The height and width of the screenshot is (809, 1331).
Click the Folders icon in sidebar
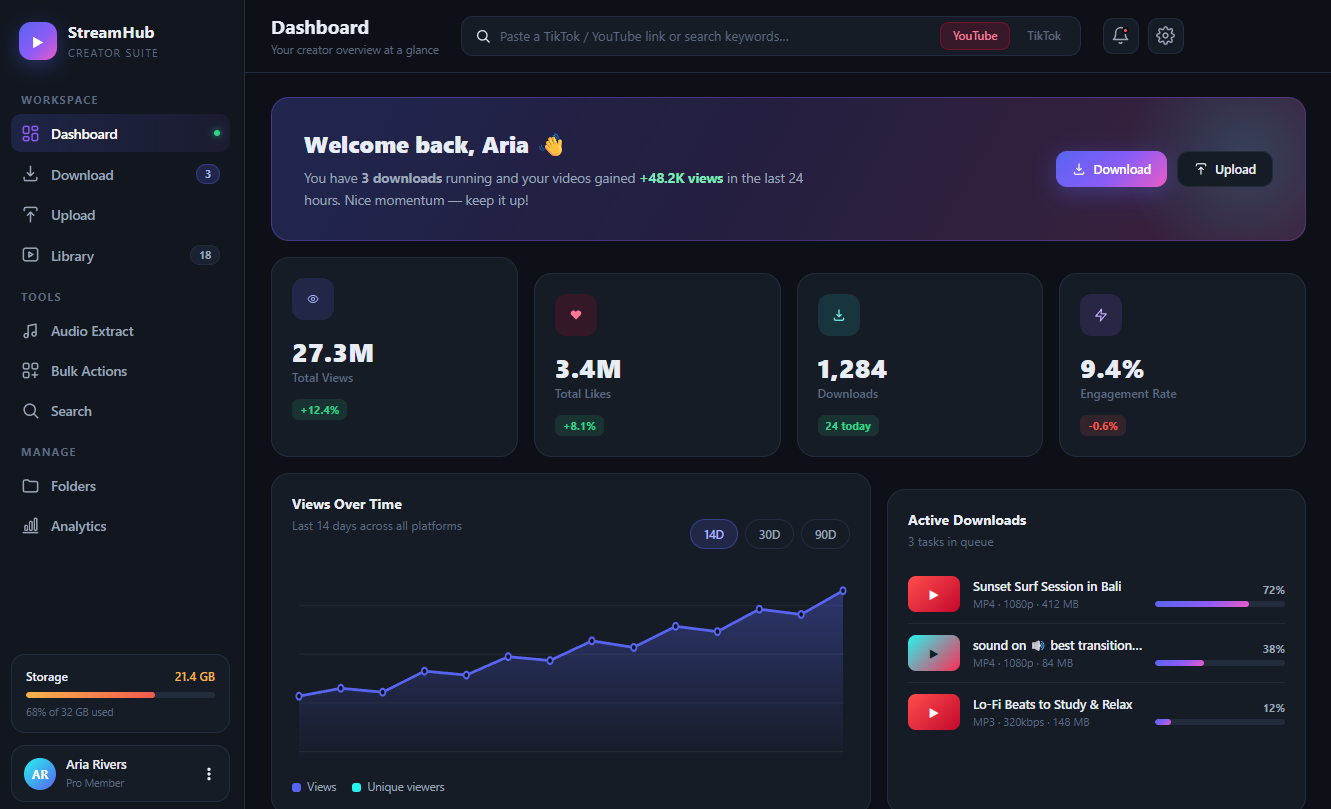(x=30, y=486)
